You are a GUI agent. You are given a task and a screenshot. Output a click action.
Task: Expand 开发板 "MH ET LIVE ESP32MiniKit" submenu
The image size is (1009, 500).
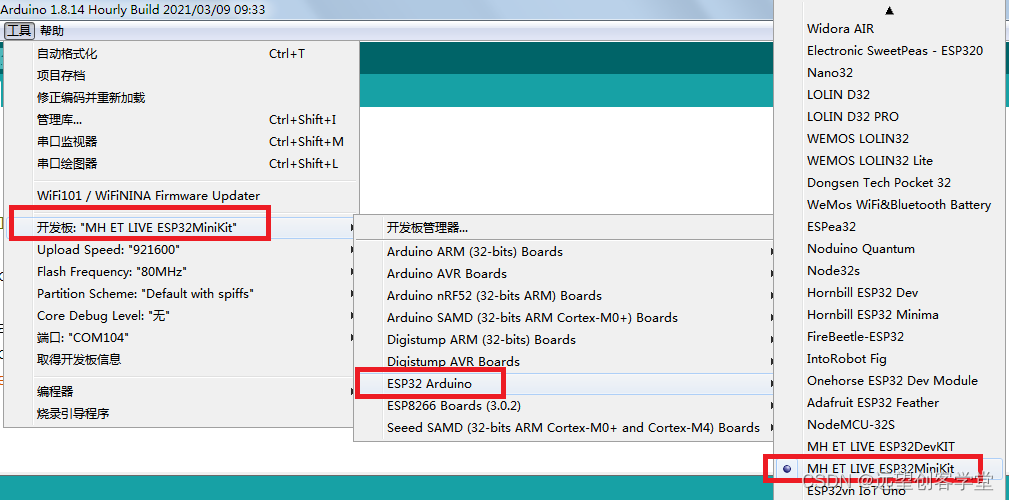point(181,227)
